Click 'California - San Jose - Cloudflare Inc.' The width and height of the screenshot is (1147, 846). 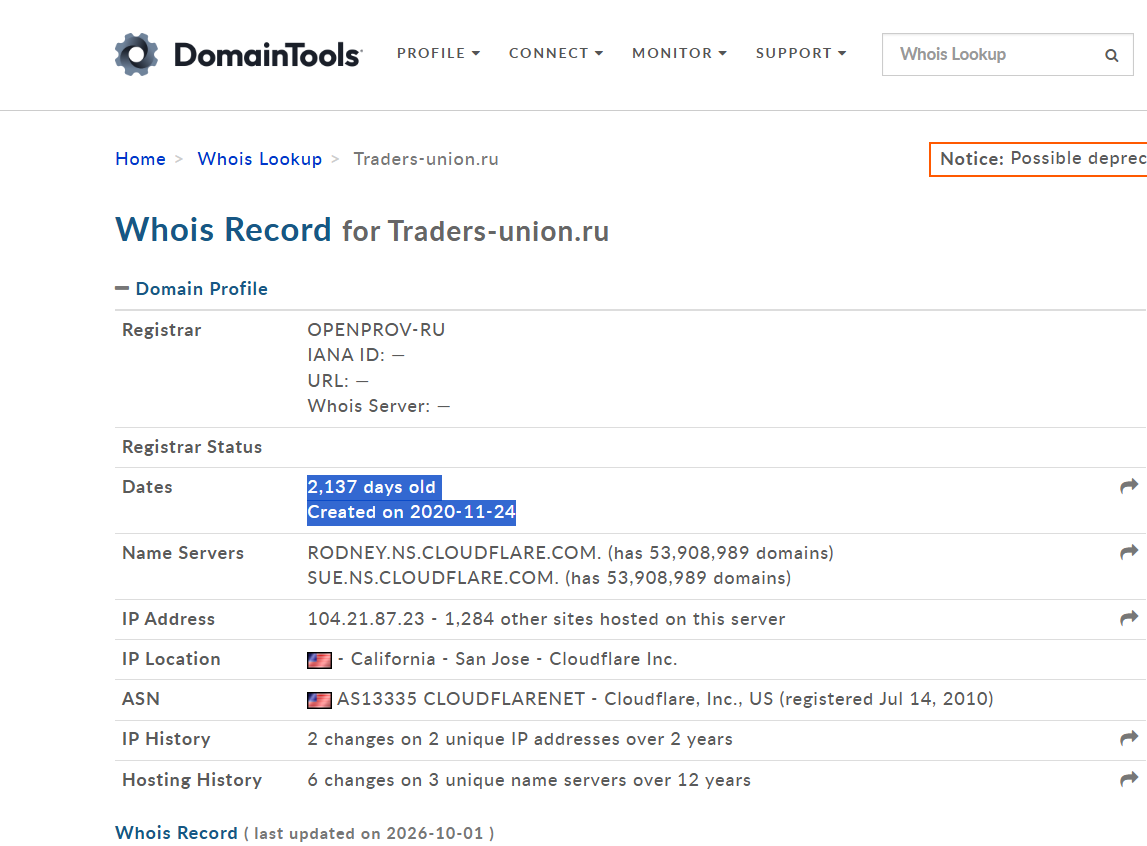pos(514,659)
